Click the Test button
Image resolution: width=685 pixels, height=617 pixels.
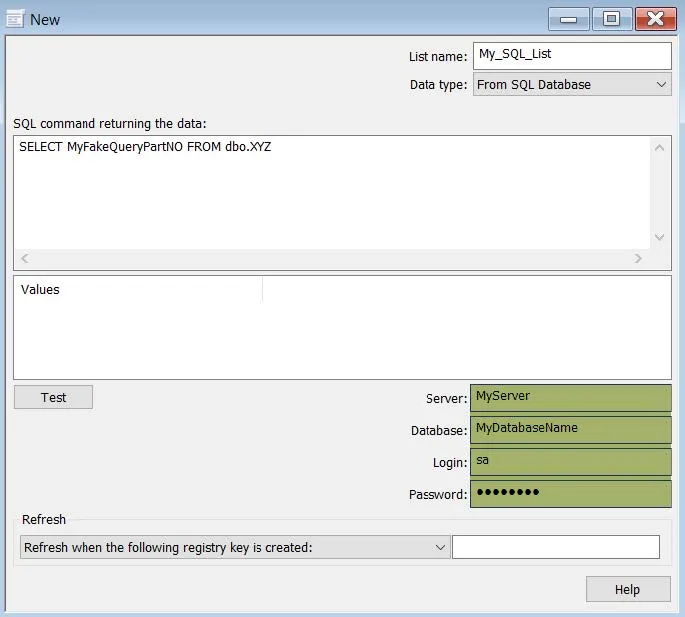pyautogui.click(x=53, y=397)
